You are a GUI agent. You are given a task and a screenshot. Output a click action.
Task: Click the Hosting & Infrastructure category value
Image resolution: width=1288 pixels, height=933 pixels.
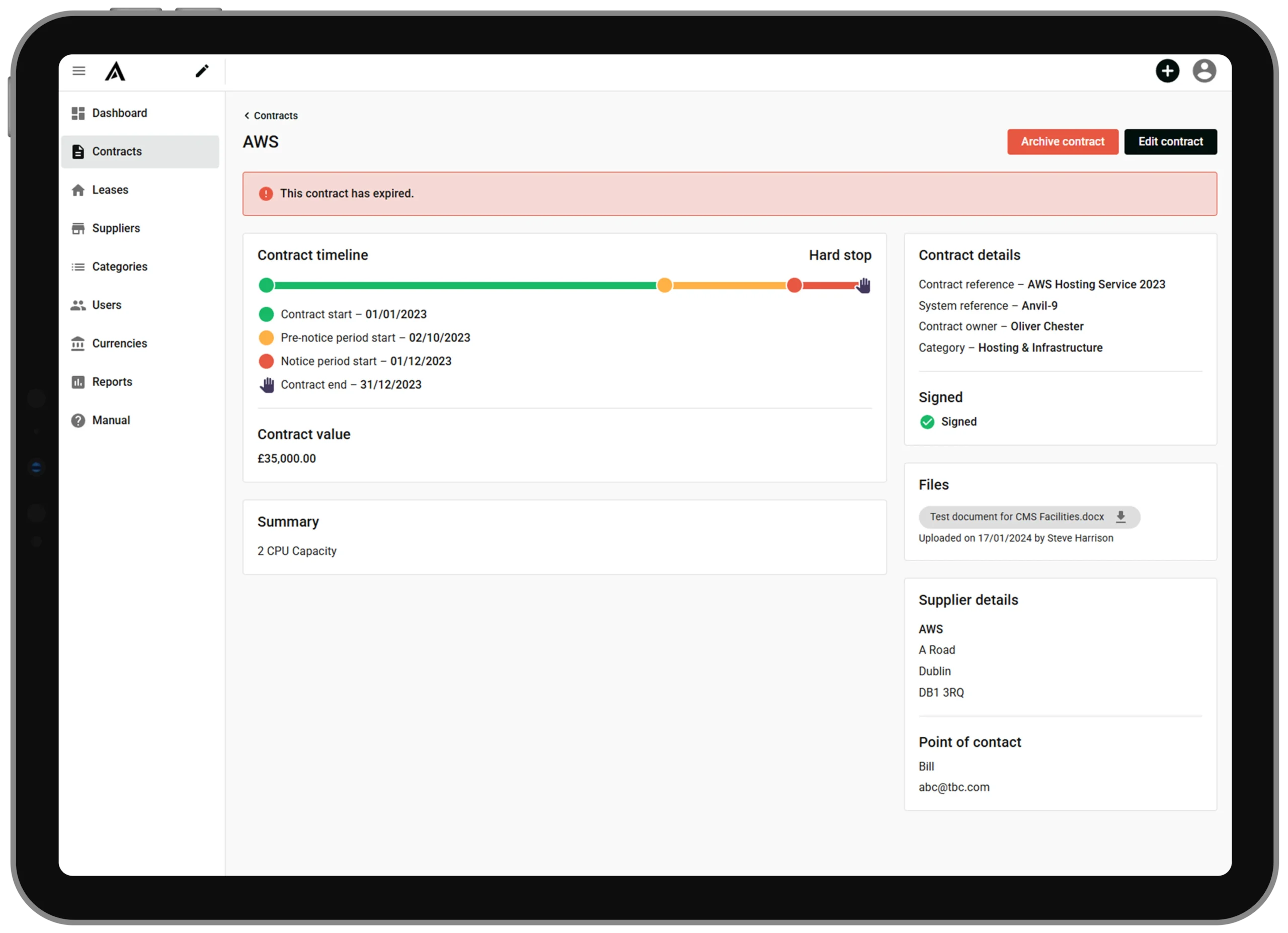coord(1040,348)
